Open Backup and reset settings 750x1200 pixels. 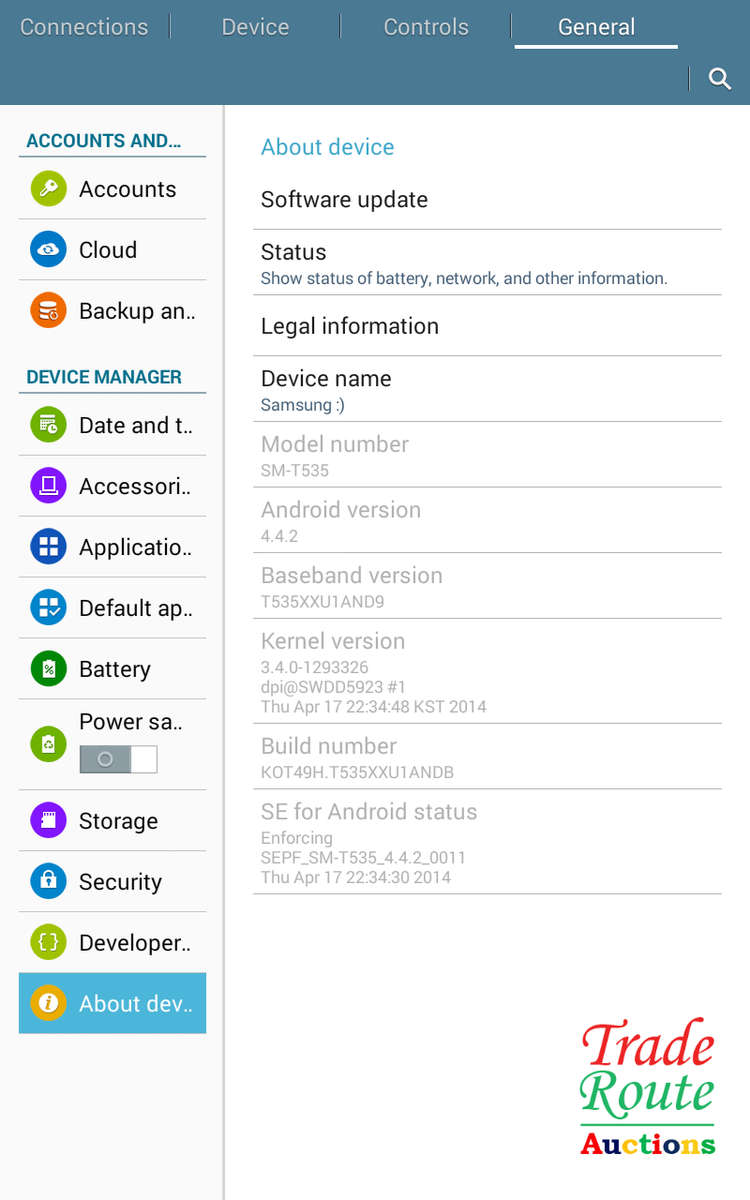point(46,311)
